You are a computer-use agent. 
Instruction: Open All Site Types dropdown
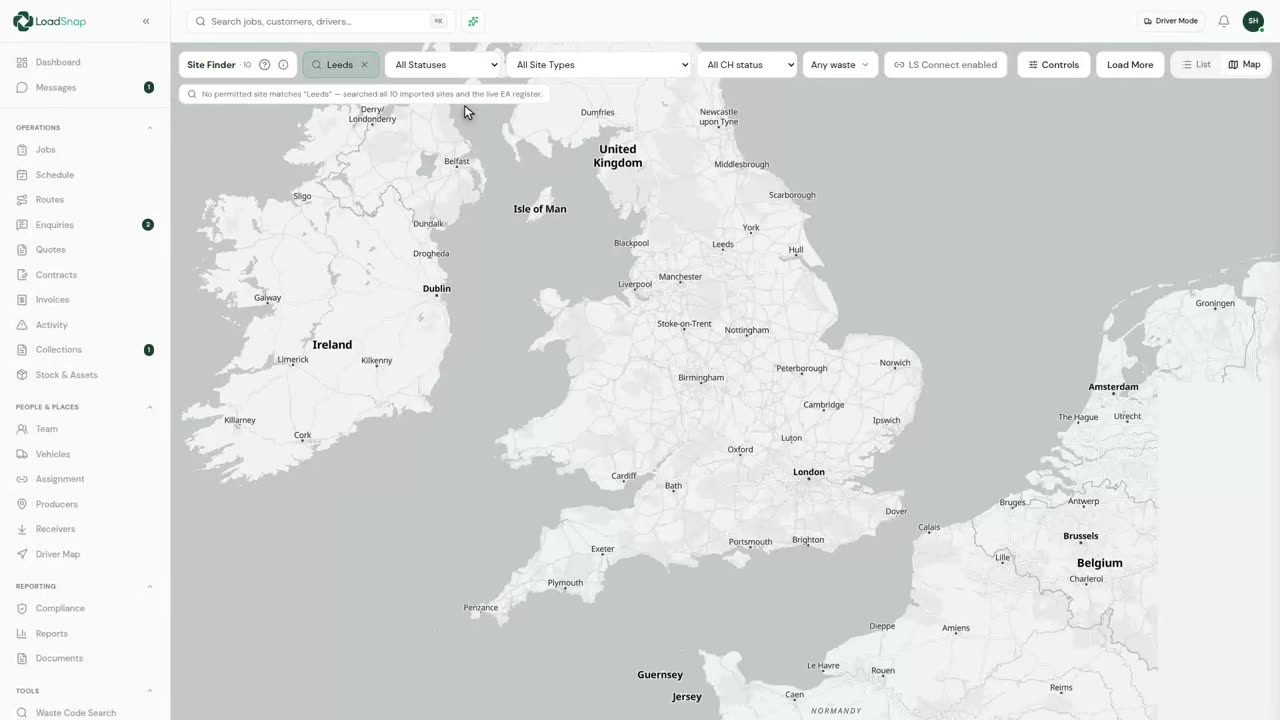pyautogui.click(x=598, y=65)
